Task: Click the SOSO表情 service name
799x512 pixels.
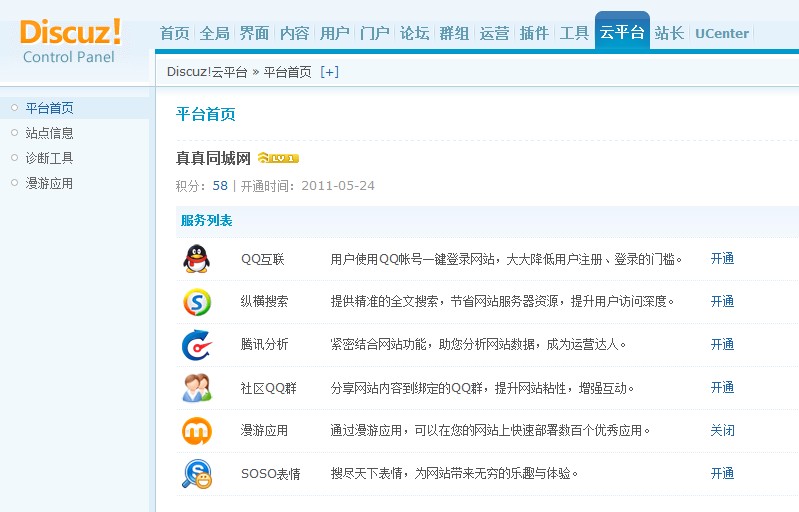Action: coord(271,474)
